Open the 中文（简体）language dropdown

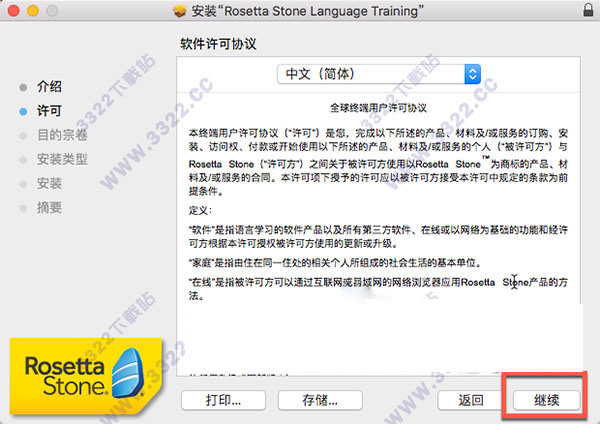[379, 74]
